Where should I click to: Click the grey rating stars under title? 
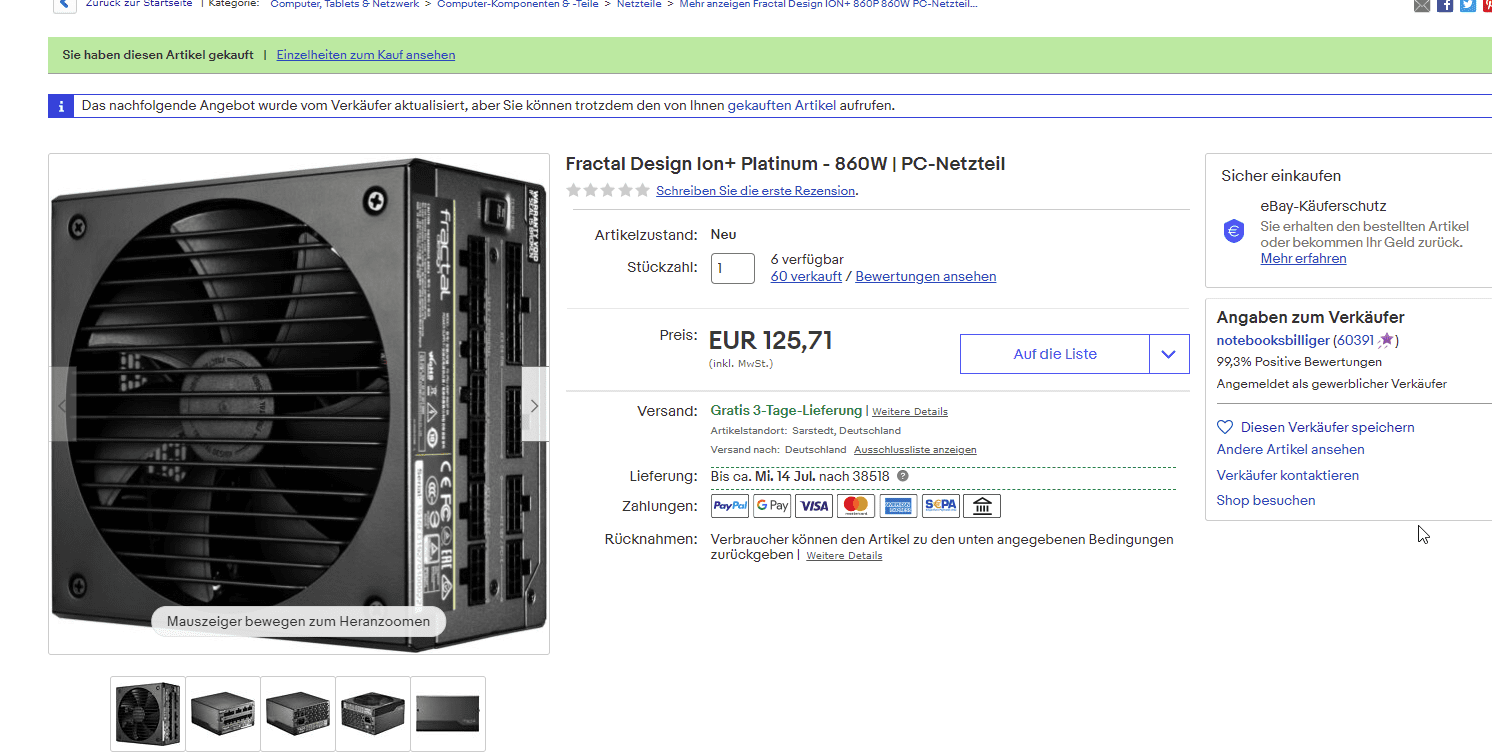[x=607, y=190]
